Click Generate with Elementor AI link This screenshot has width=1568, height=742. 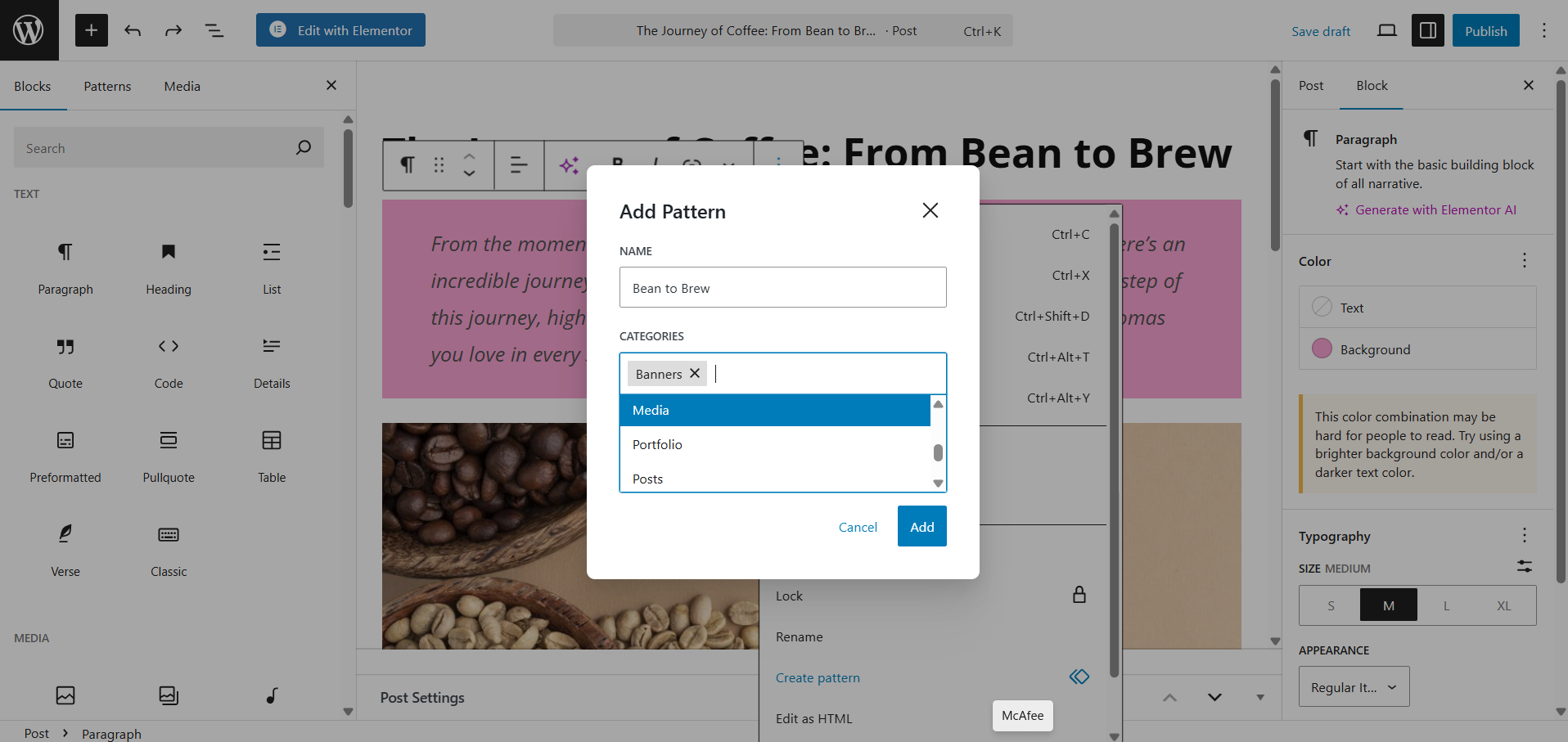coord(1426,209)
